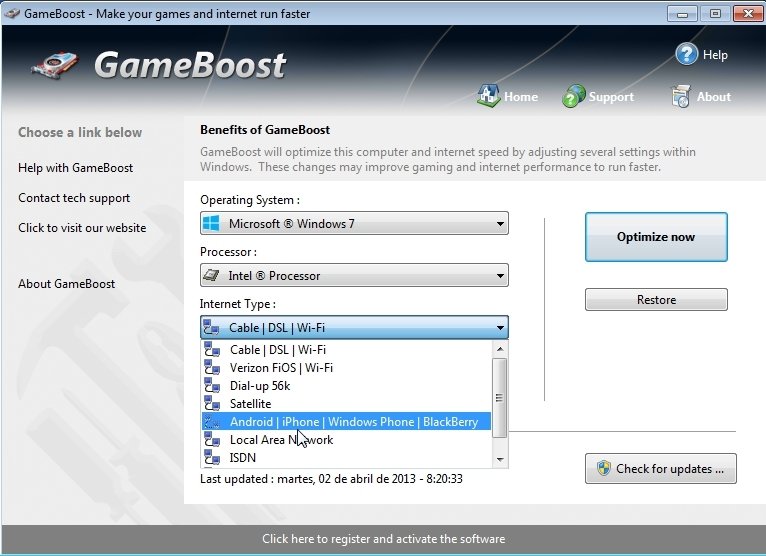Click the Check for updates button
Image resolution: width=766 pixels, height=556 pixels.
(x=660, y=469)
